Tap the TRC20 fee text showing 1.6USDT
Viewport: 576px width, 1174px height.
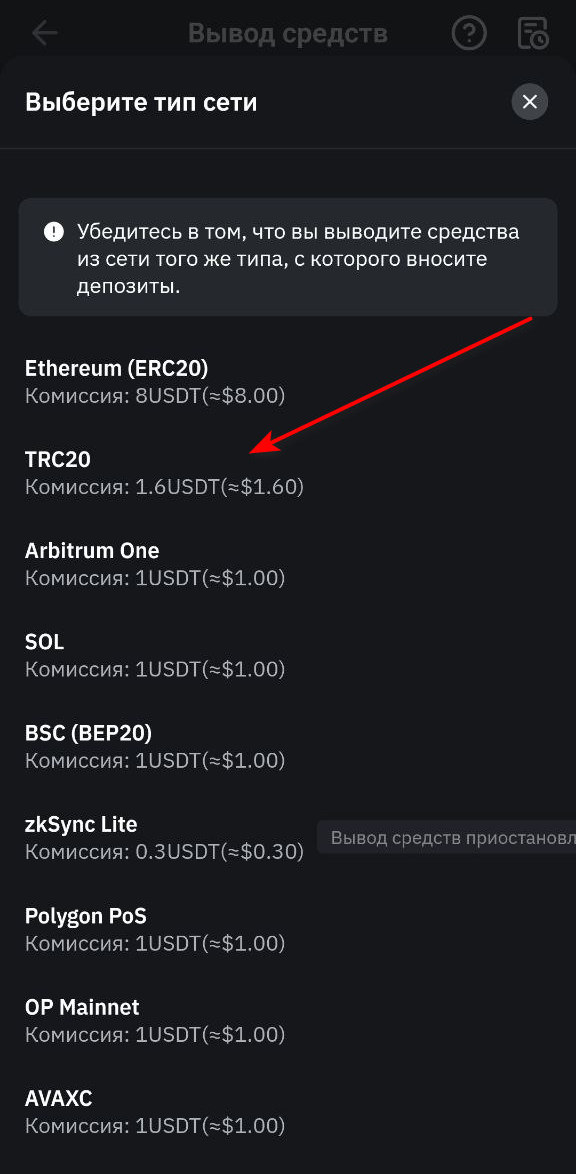pyautogui.click(x=163, y=486)
